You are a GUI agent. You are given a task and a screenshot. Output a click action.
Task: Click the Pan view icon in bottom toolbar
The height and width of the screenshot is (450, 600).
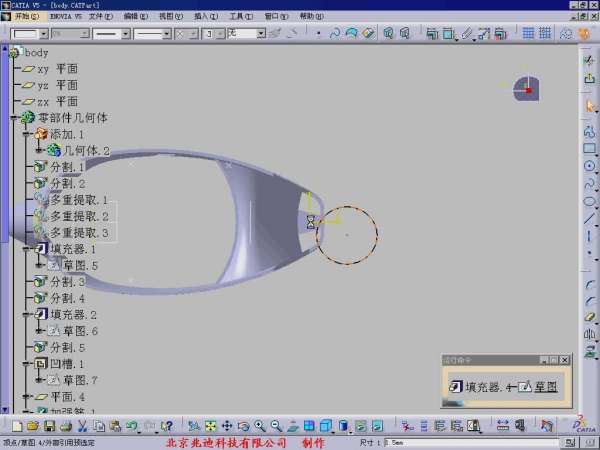[227, 426]
